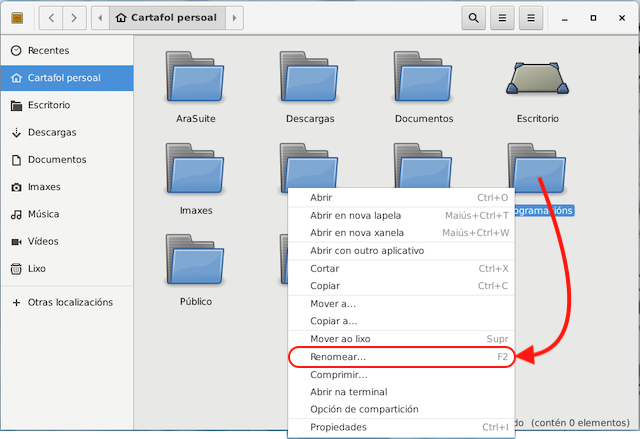The height and width of the screenshot is (439, 640).
Task: Open Lixo trash in sidebar
Action: 39,268
